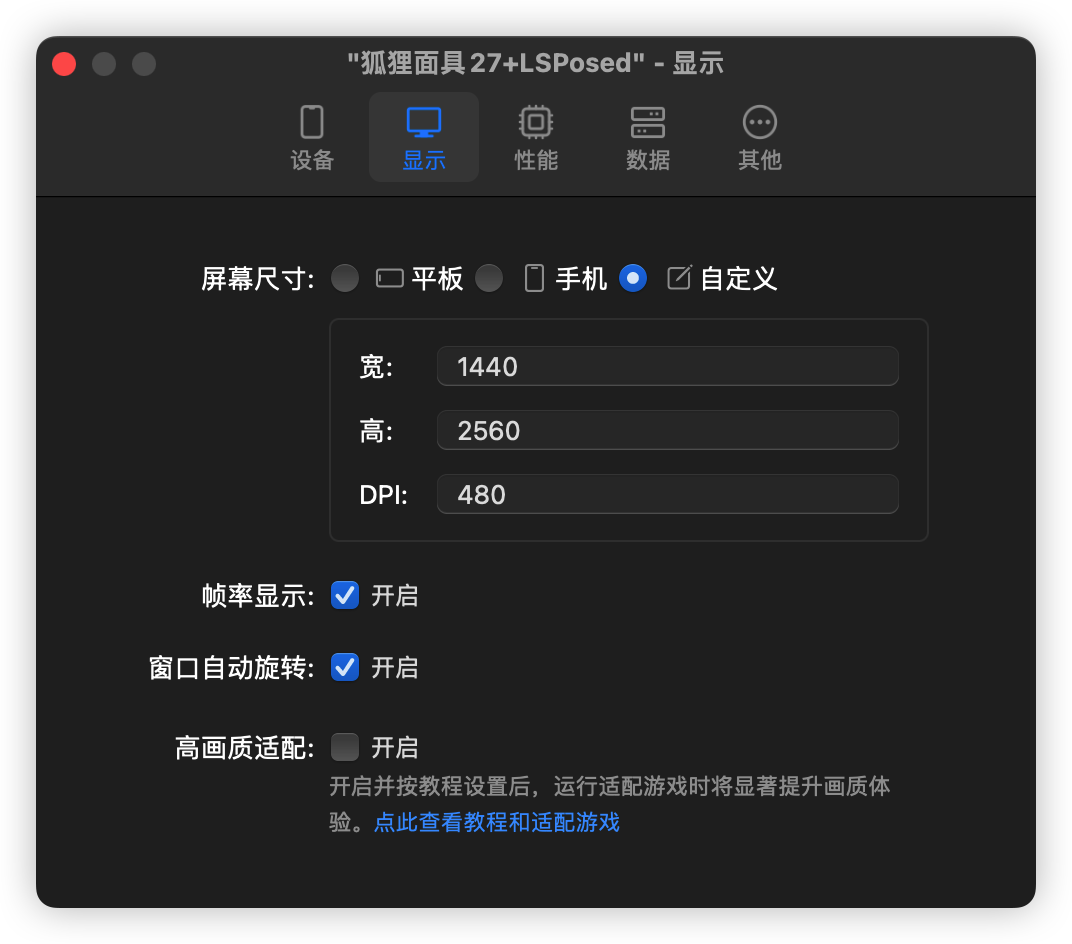This screenshot has height=944, width=1072.
Task: Open the 其他 (Other) tab
Action: click(760, 137)
